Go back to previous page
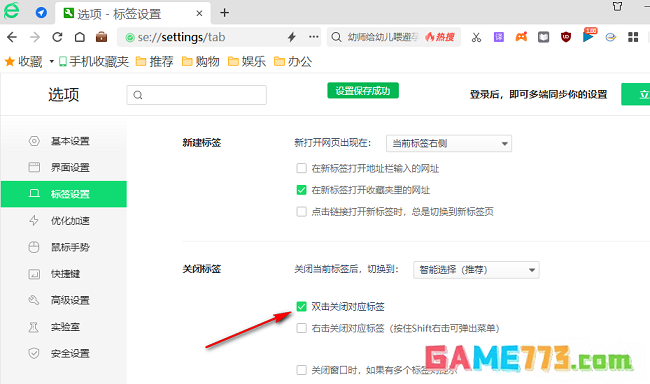Image resolution: width=650 pixels, height=384 pixels. pos(12,37)
